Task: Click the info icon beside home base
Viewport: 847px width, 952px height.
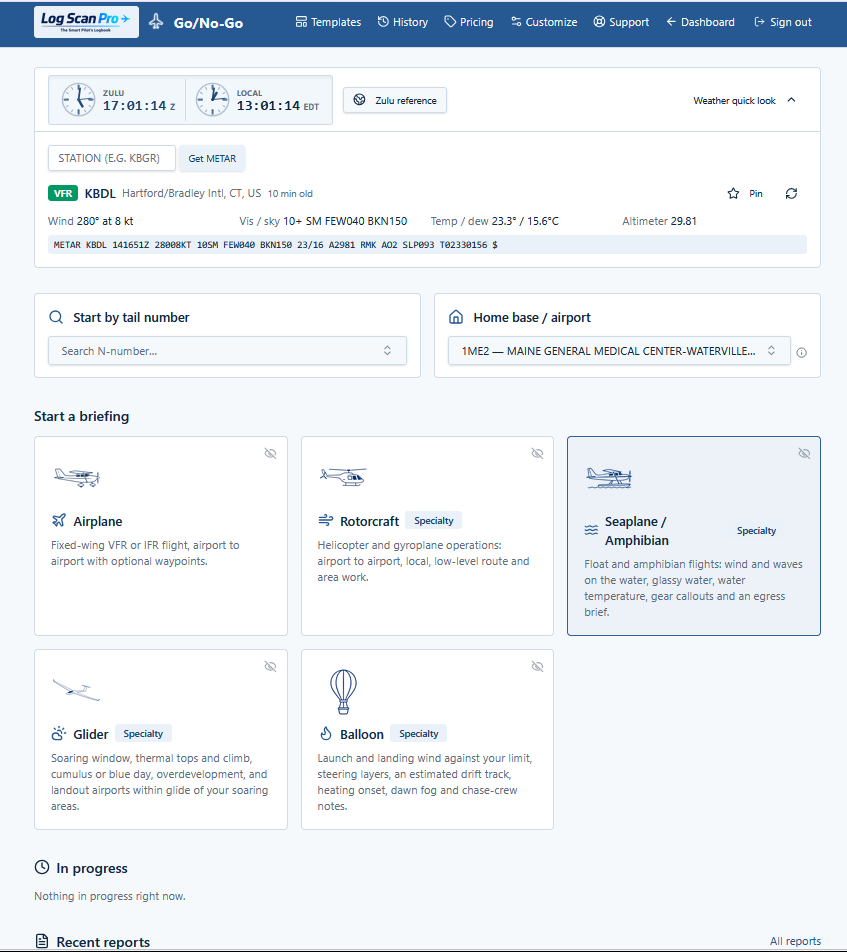Action: point(801,352)
